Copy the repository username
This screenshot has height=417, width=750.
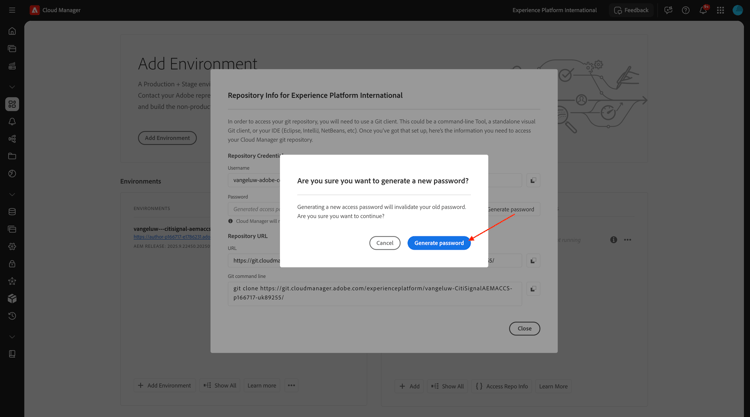click(533, 180)
